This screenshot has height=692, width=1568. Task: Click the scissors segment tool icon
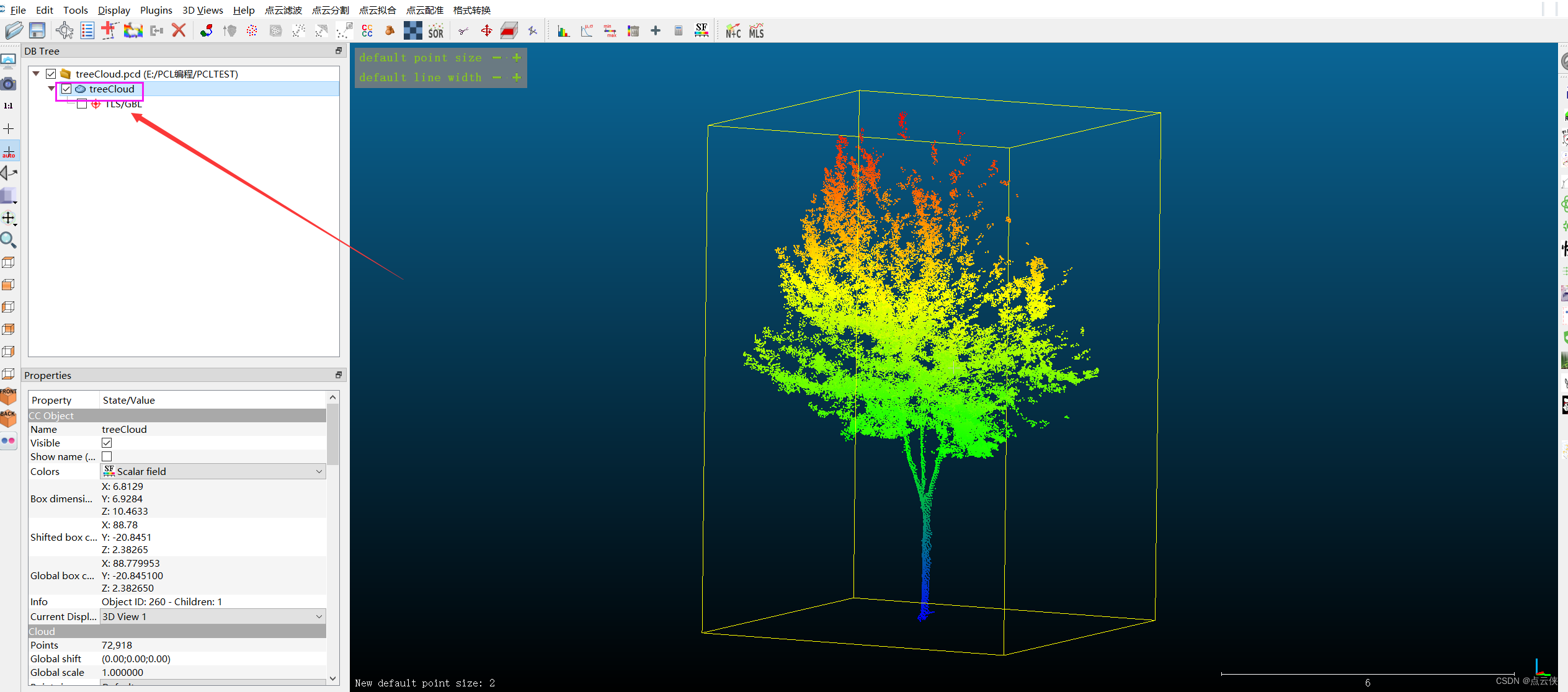[463, 31]
